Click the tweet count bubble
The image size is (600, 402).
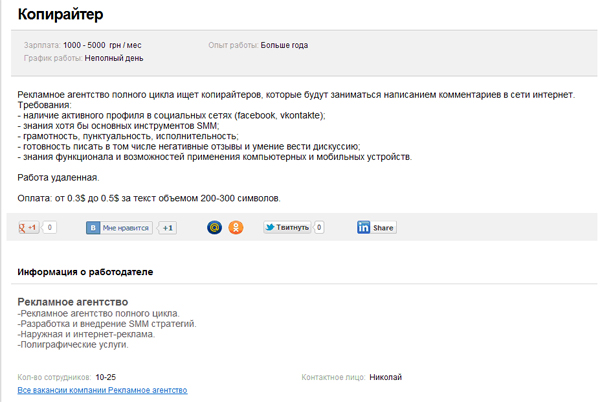pyautogui.click(x=319, y=228)
